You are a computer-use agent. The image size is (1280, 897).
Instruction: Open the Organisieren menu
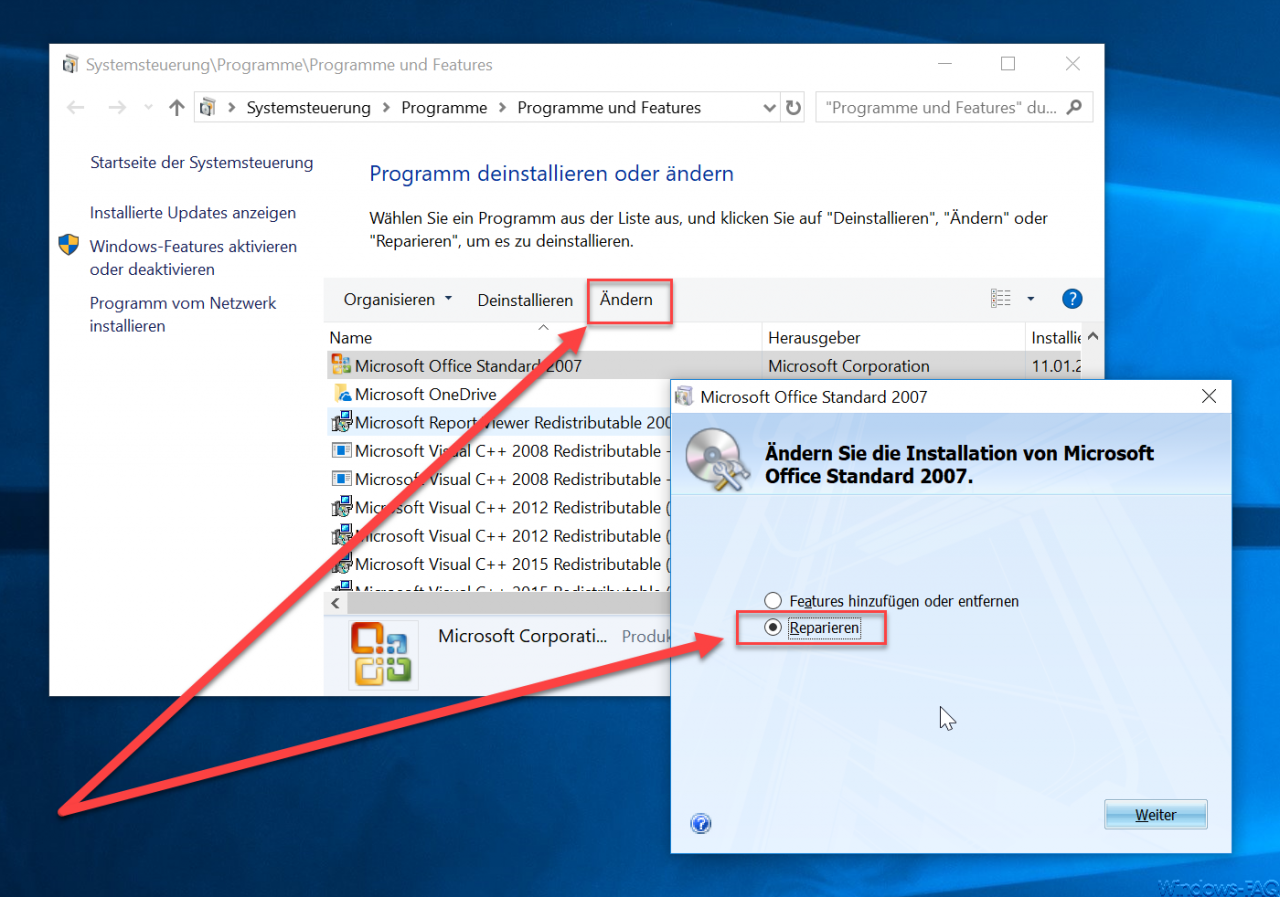coord(398,299)
